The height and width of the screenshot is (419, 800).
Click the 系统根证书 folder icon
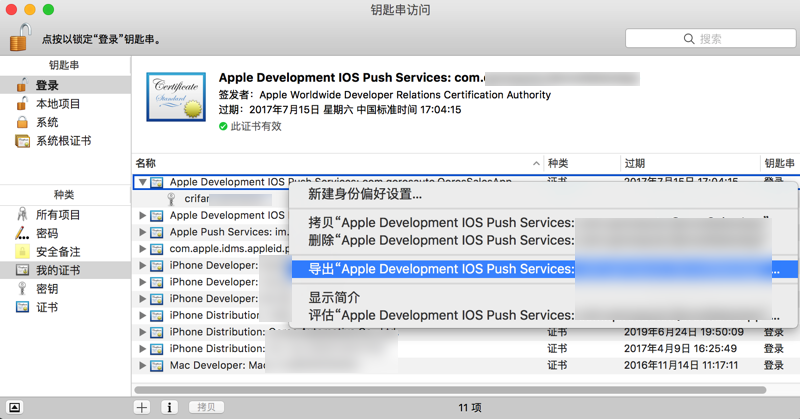pyautogui.click(x=22, y=141)
